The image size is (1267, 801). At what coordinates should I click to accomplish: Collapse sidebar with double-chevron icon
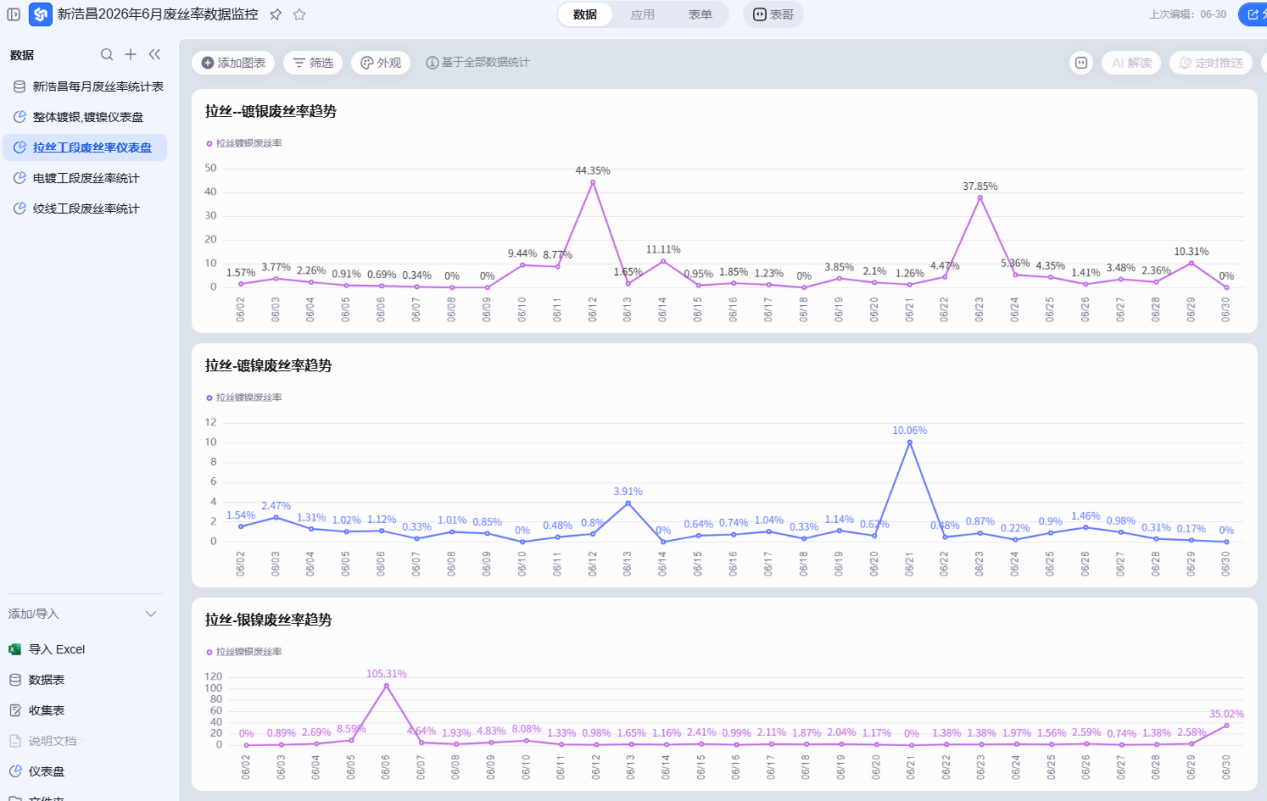[154, 55]
